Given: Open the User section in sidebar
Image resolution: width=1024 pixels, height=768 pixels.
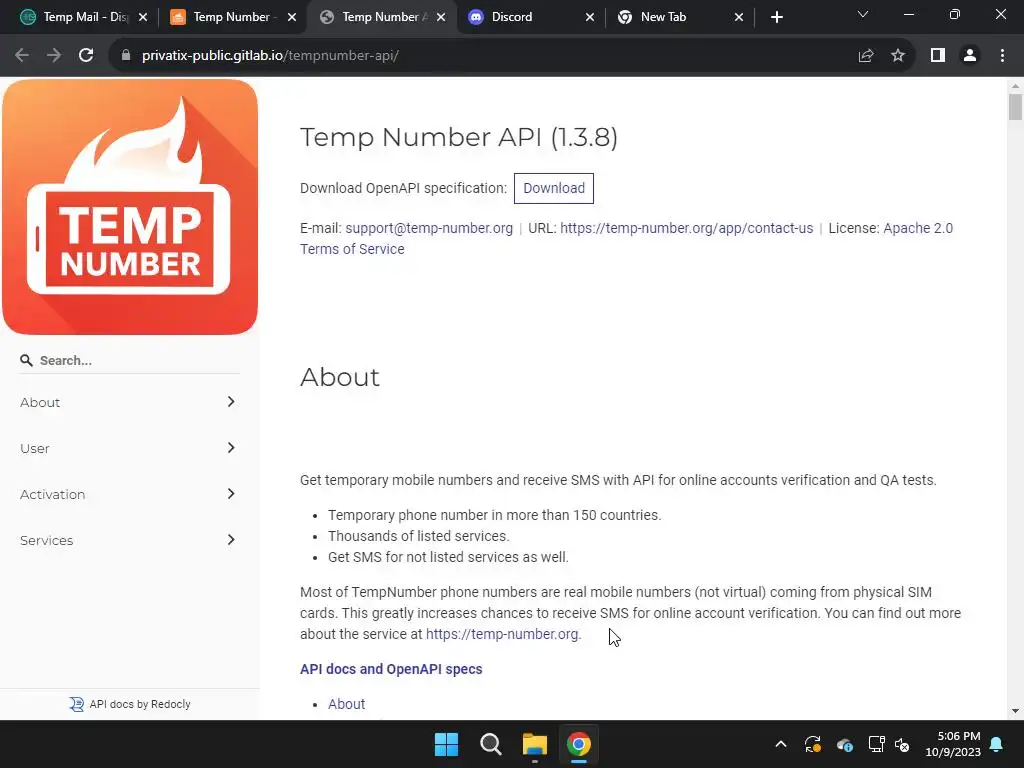Looking at the screenshot, I should tap(35, 449).
